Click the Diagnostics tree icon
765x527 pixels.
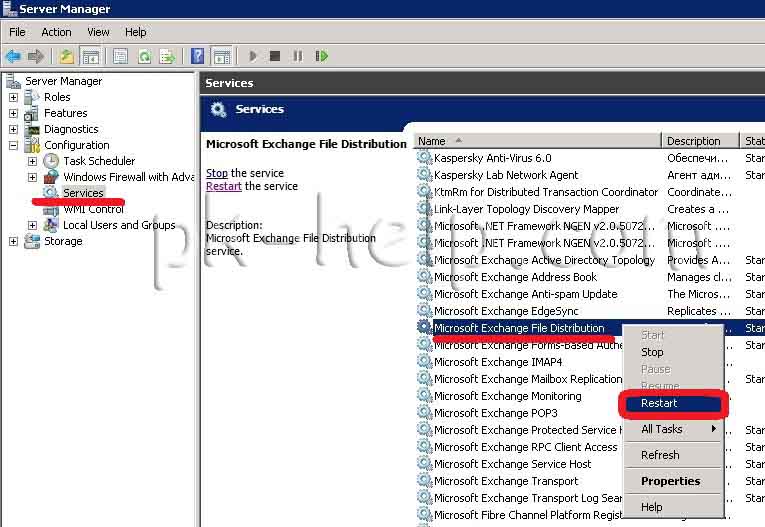[x=32, y=129]
